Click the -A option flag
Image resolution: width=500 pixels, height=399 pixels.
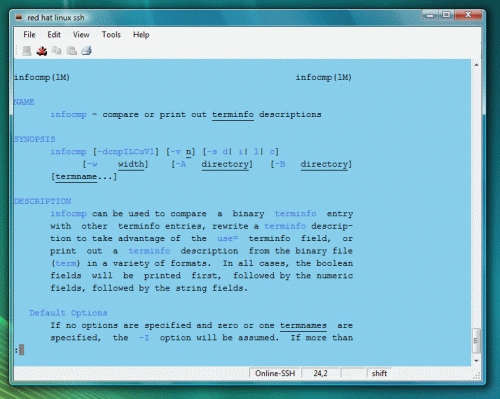pyautogui.click(x=180, y=164)
